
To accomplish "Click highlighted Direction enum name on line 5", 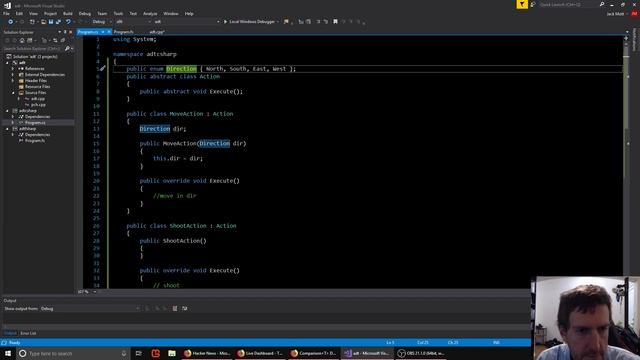I will pos(181,69).
